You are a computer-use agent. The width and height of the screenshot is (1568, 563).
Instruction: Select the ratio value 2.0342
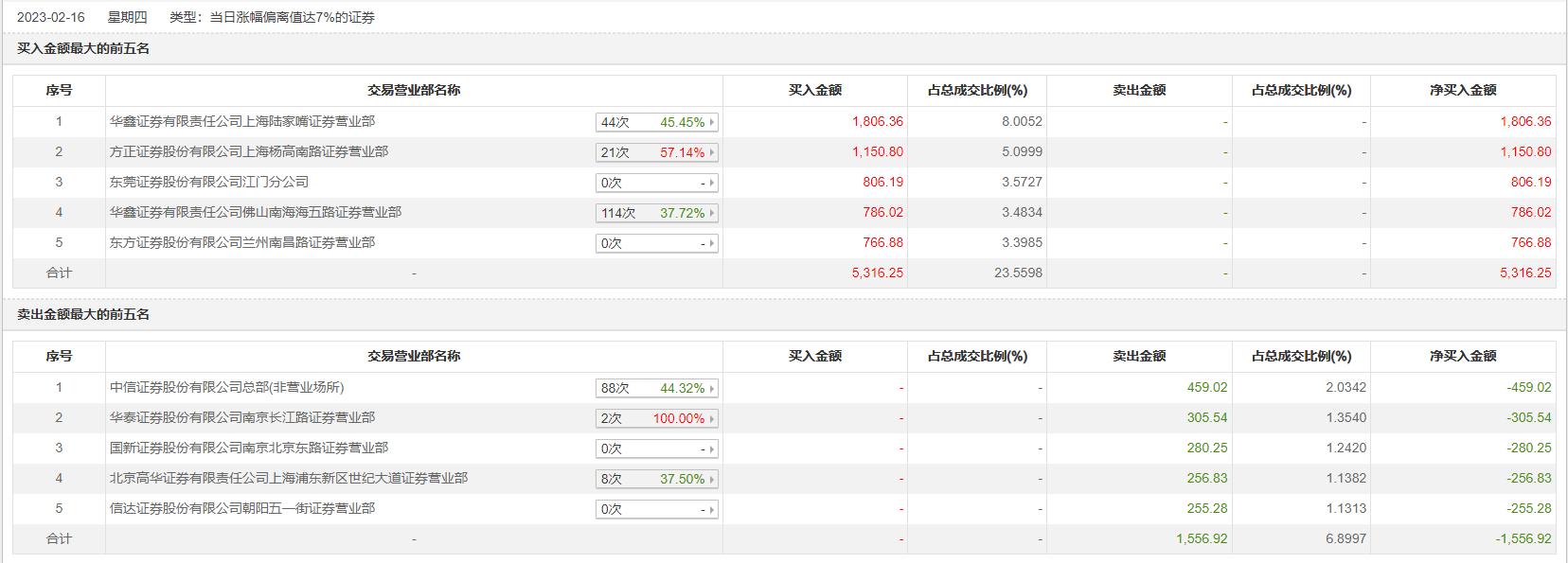coord(1345,387)
